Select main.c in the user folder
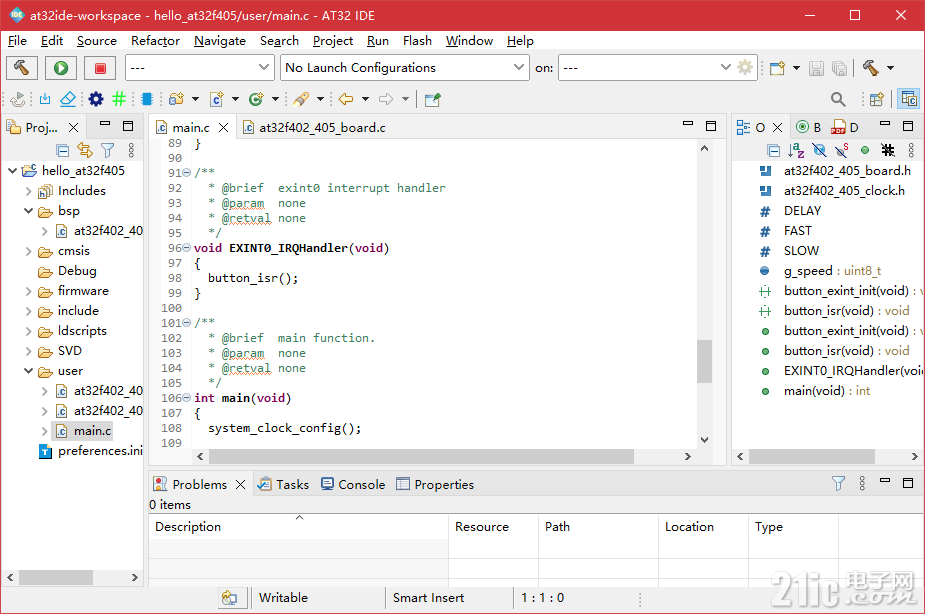 [92, 431]
